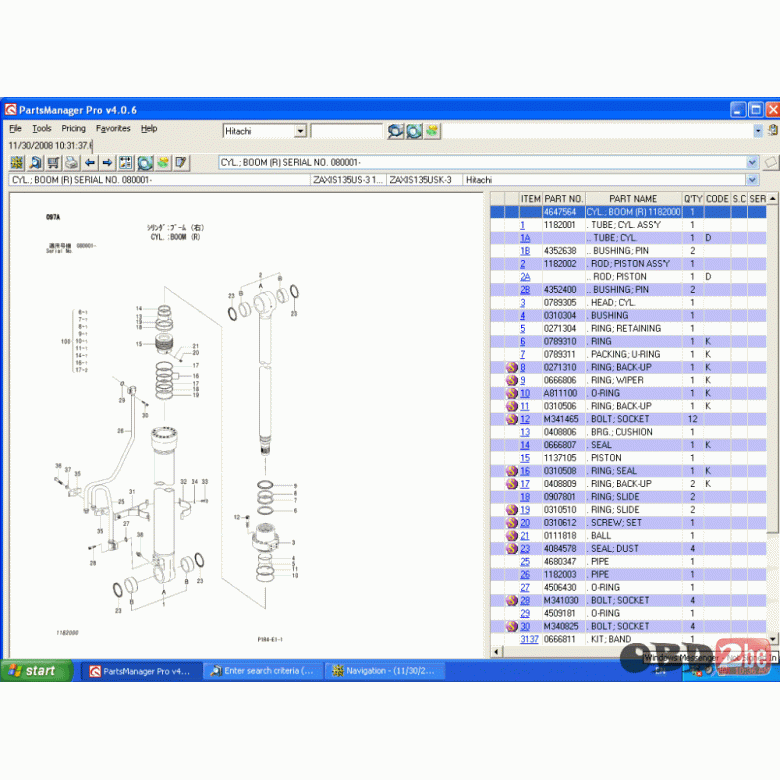Select the ZAXIS135USK-3 breadcrumb segment
The width and height of the screenshot is (780, 780).
pos(424,180)
